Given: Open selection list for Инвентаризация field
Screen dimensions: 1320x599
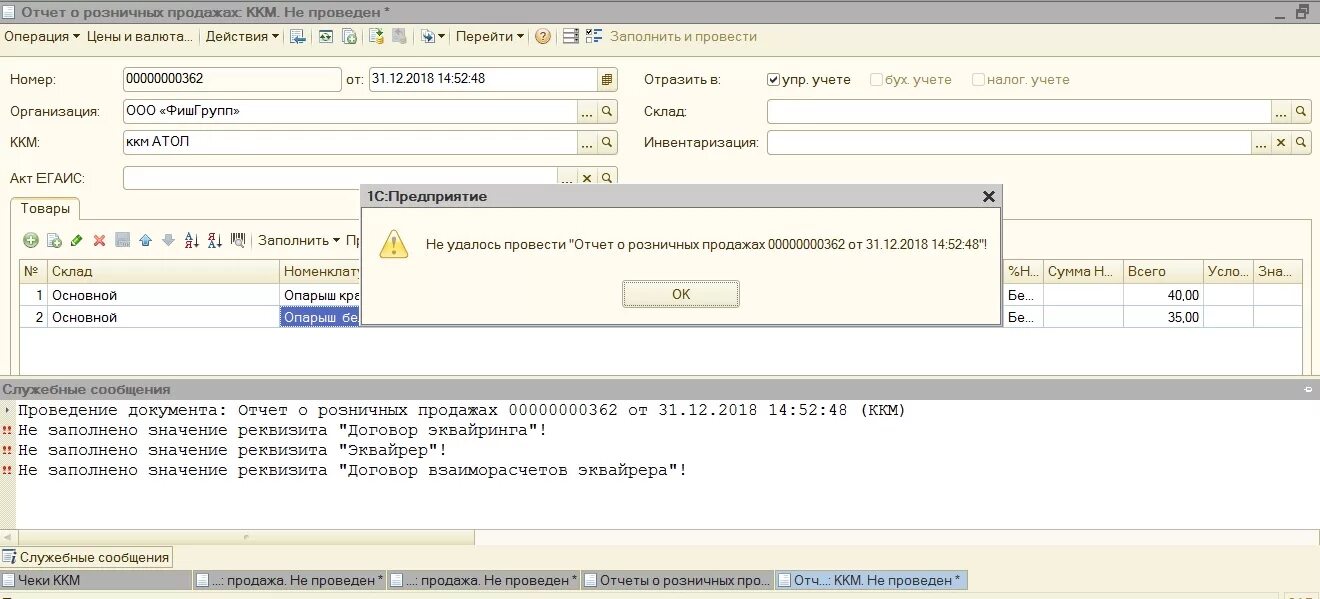Looking at the screenshot, I should point(1261,143).
